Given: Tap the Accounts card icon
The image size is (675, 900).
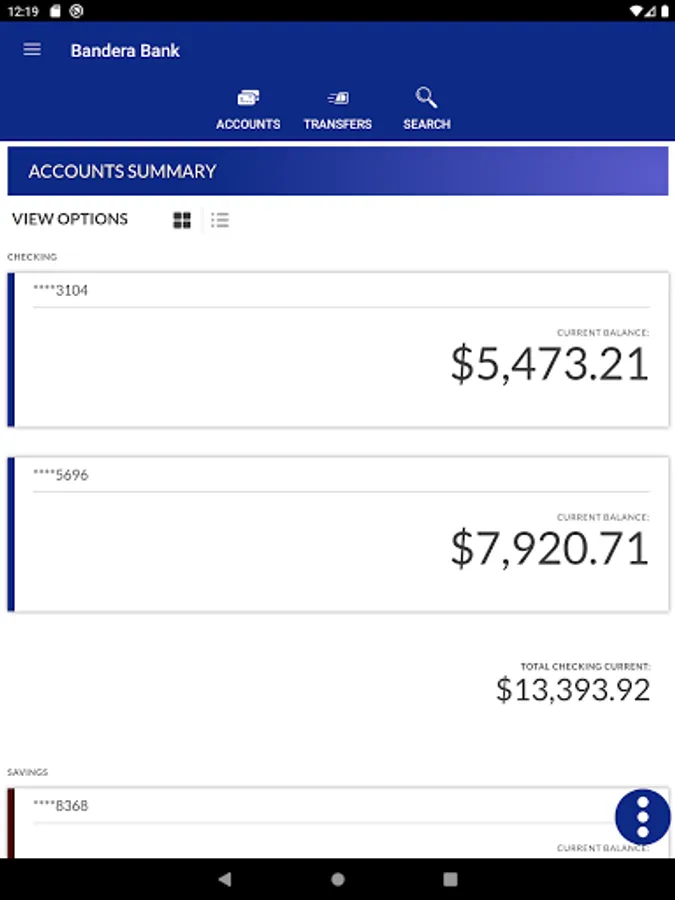Looking at the screenshot, I should pos(248,98).
